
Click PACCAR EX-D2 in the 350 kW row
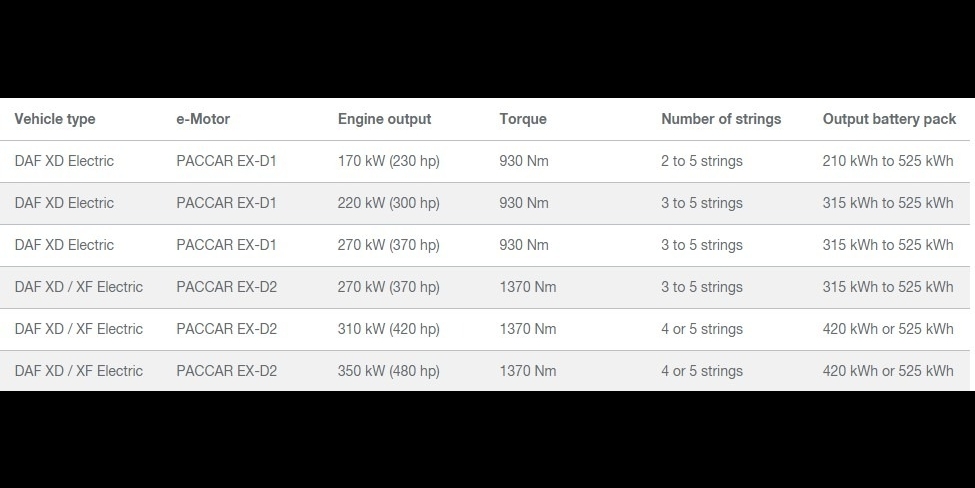[x=226, y=371]
